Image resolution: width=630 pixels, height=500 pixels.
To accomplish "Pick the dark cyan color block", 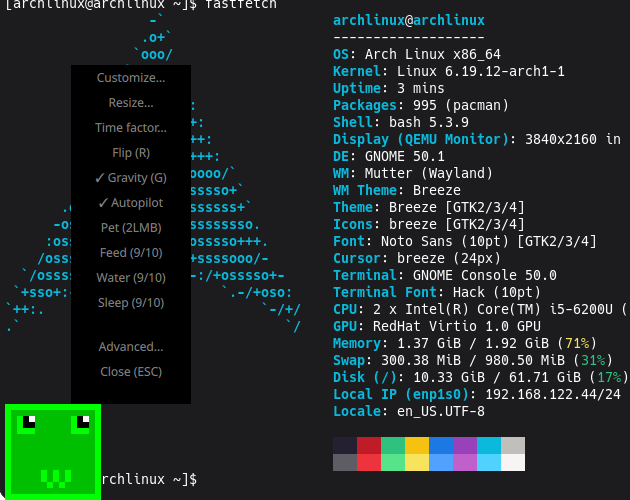I will tap(489, 445).
